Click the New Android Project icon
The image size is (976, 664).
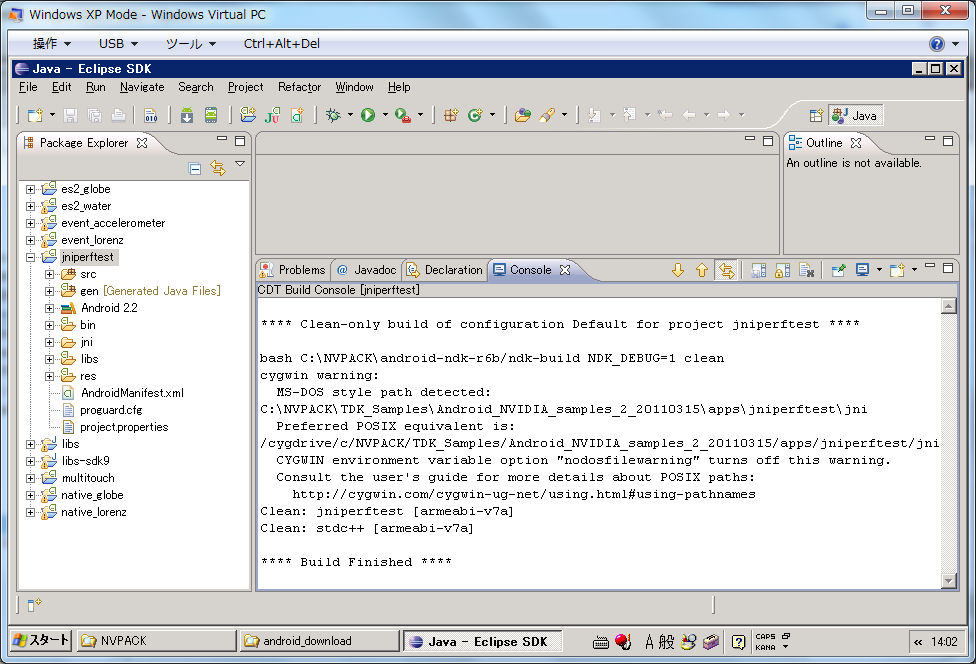[248, 115]
